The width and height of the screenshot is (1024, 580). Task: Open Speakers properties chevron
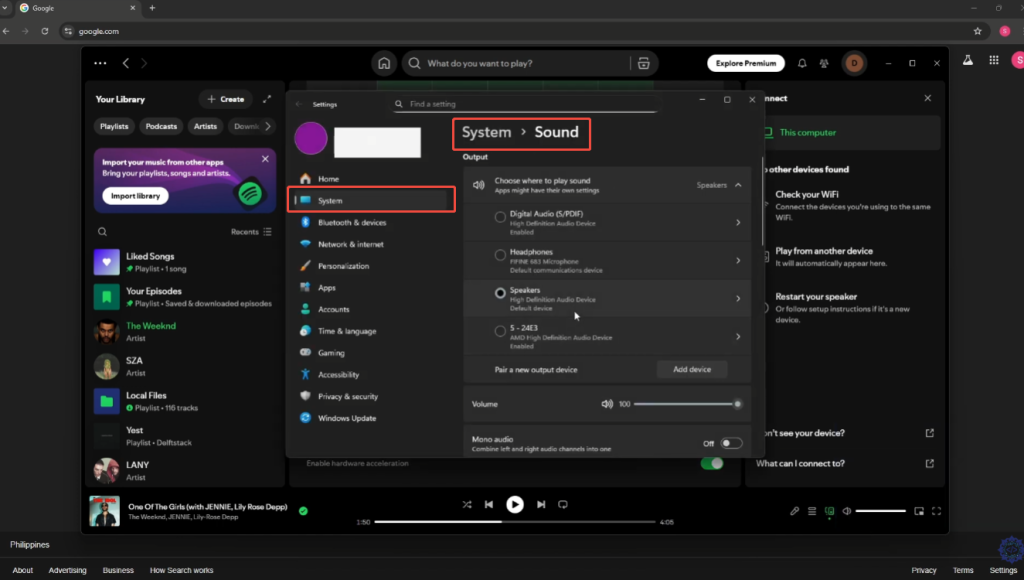point(738,298)
